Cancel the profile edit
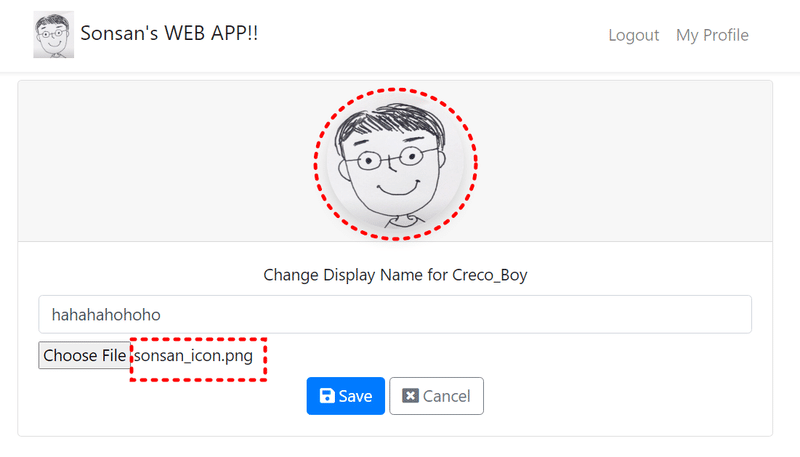 [x=436, y=396]
